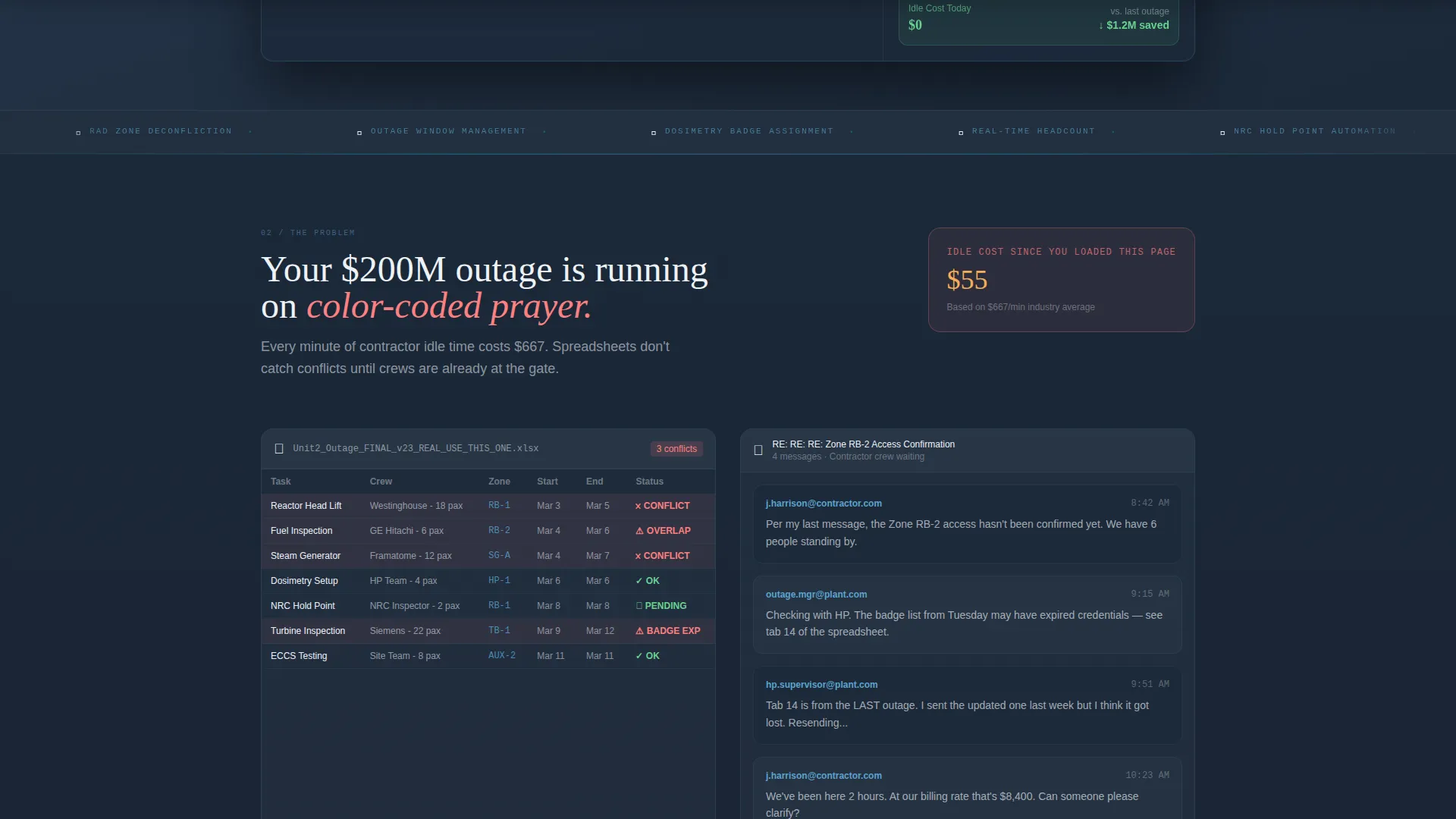Click zone code AUX-2
Viewport: 1456px width, 819px height.
click(x=502, y=656)
